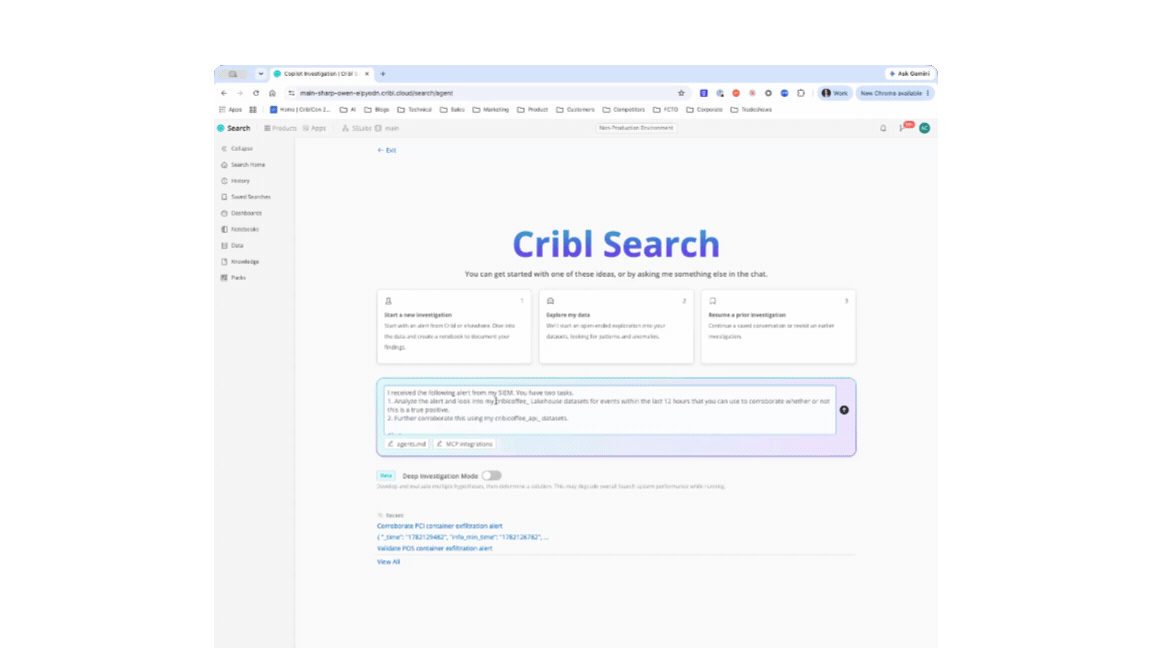Click MCP integrations button
The image size is (1152, 648).
[x=464, y=444]
